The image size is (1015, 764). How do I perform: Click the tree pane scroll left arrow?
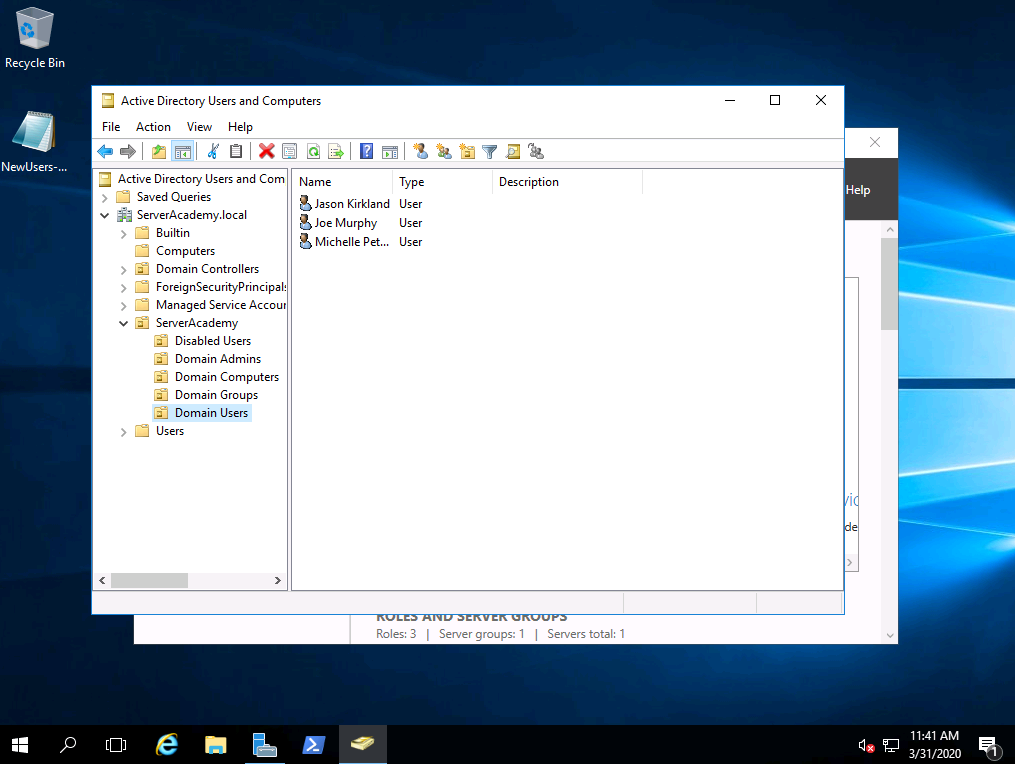coord(102,581)
